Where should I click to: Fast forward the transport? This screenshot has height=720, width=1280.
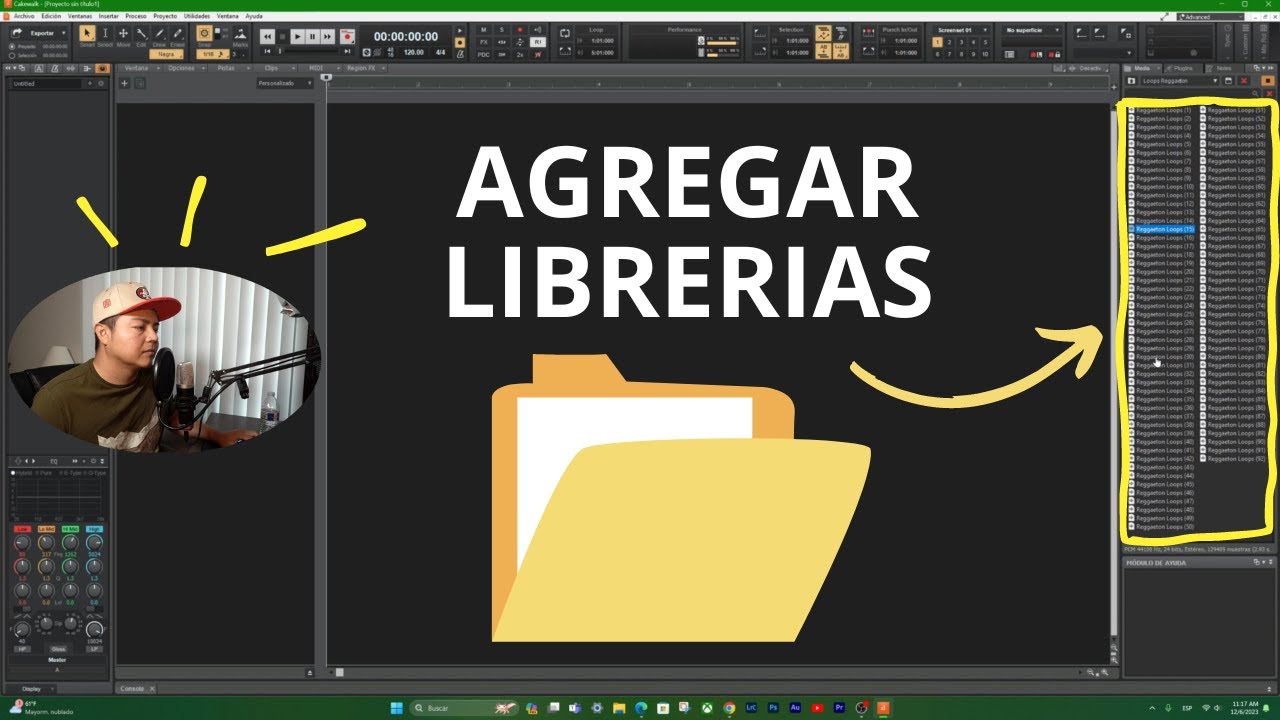click(327, 36)
